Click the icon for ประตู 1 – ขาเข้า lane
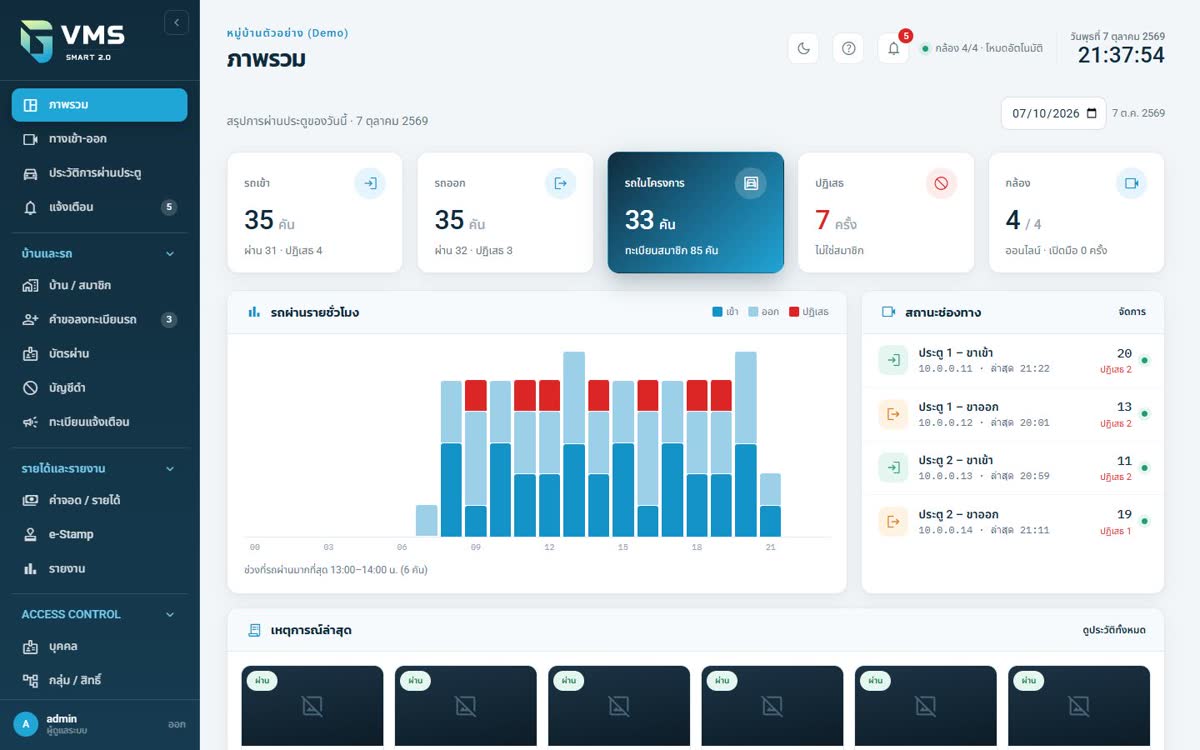This screenshot has width=1200, height=750. (x=893, y=360)
